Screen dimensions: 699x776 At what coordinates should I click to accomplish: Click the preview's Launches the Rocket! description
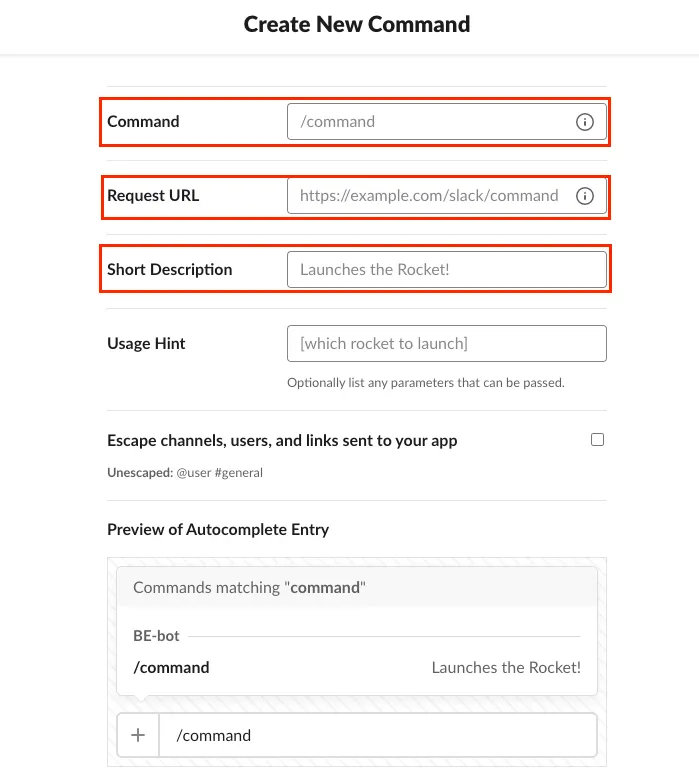pos(506,668)
